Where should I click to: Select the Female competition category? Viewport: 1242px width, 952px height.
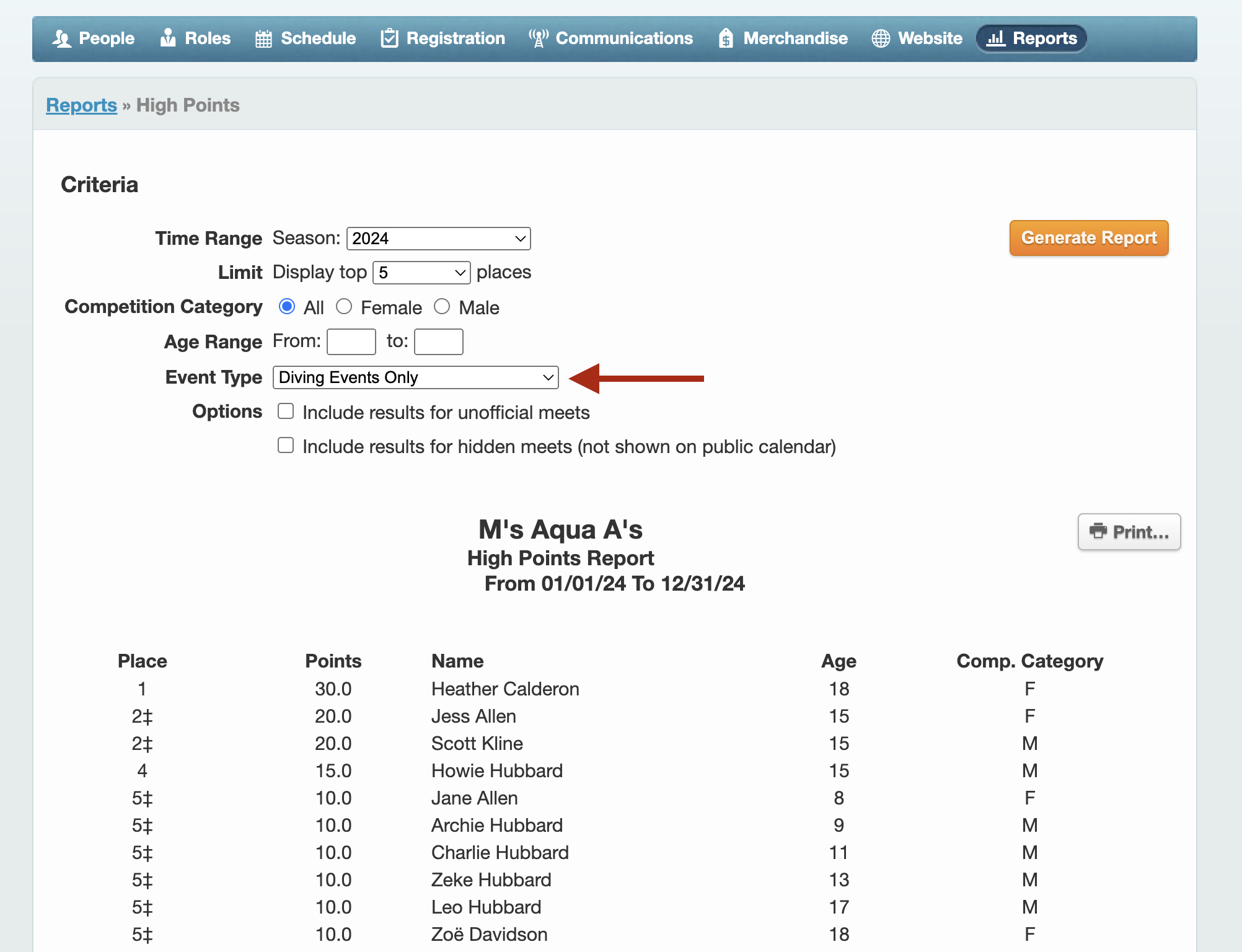[344, 307]
